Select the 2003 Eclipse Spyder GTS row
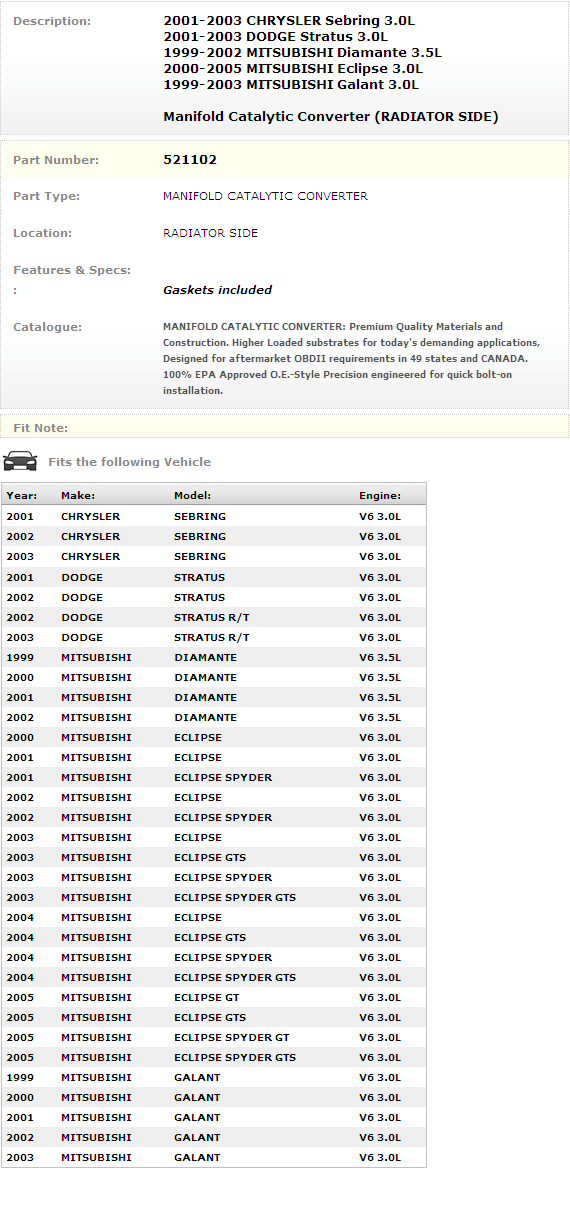Image resolution: width=570 pixels, height=1207 pixels. pos(214,897)
